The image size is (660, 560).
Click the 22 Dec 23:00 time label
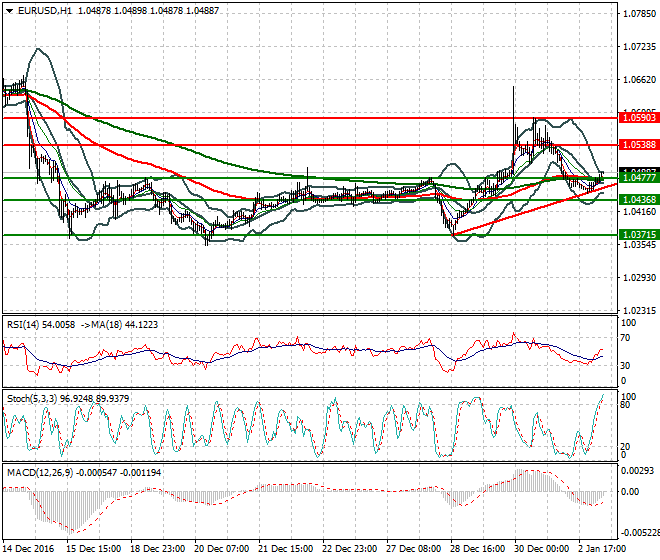(349, 549)
